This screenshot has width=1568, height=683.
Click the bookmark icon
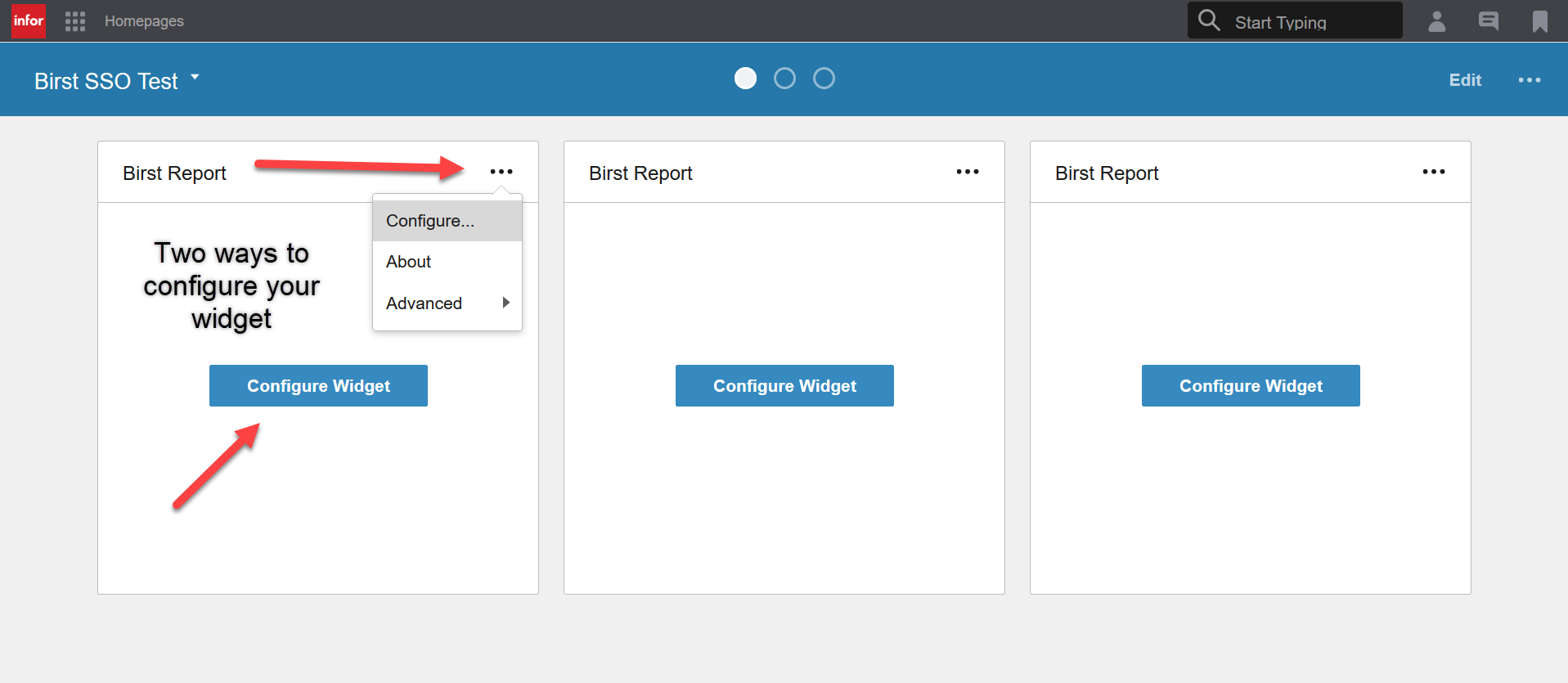pyautogui.click(x=1540, y=21)
